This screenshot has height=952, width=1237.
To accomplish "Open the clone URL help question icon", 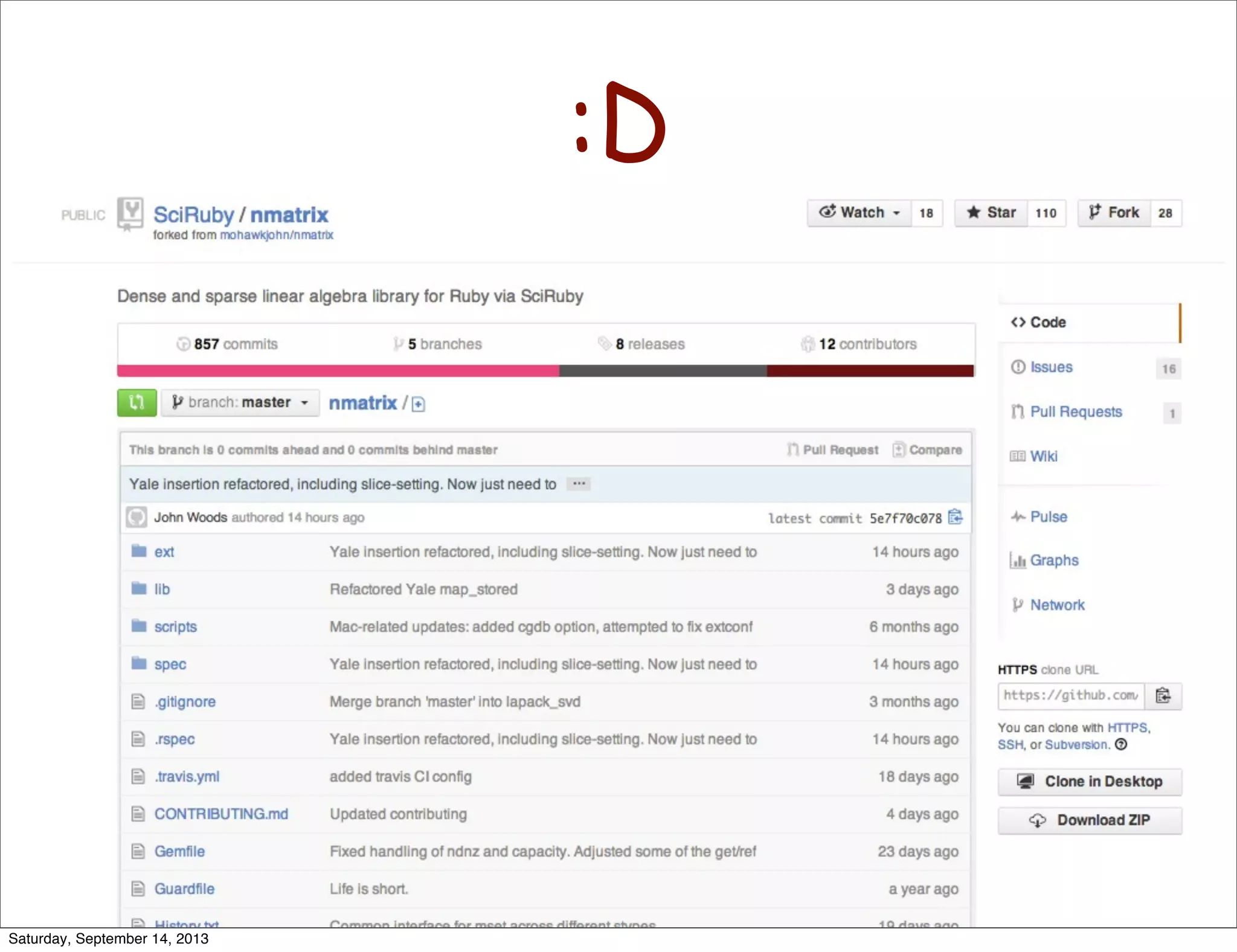I will click(x=1121, y=744).
